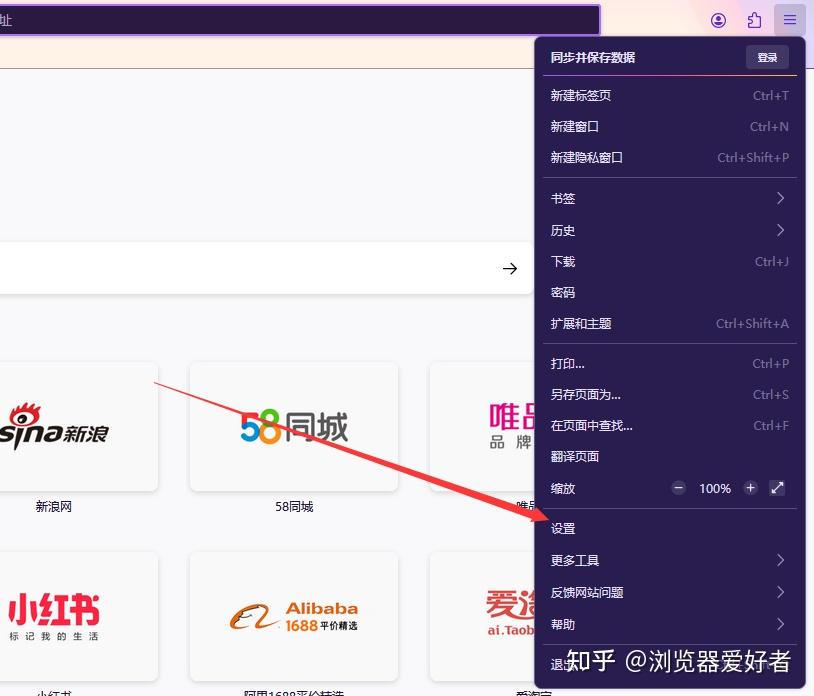Zoom in with the plus button
The image size is (814, 696).
pos(750,488)
